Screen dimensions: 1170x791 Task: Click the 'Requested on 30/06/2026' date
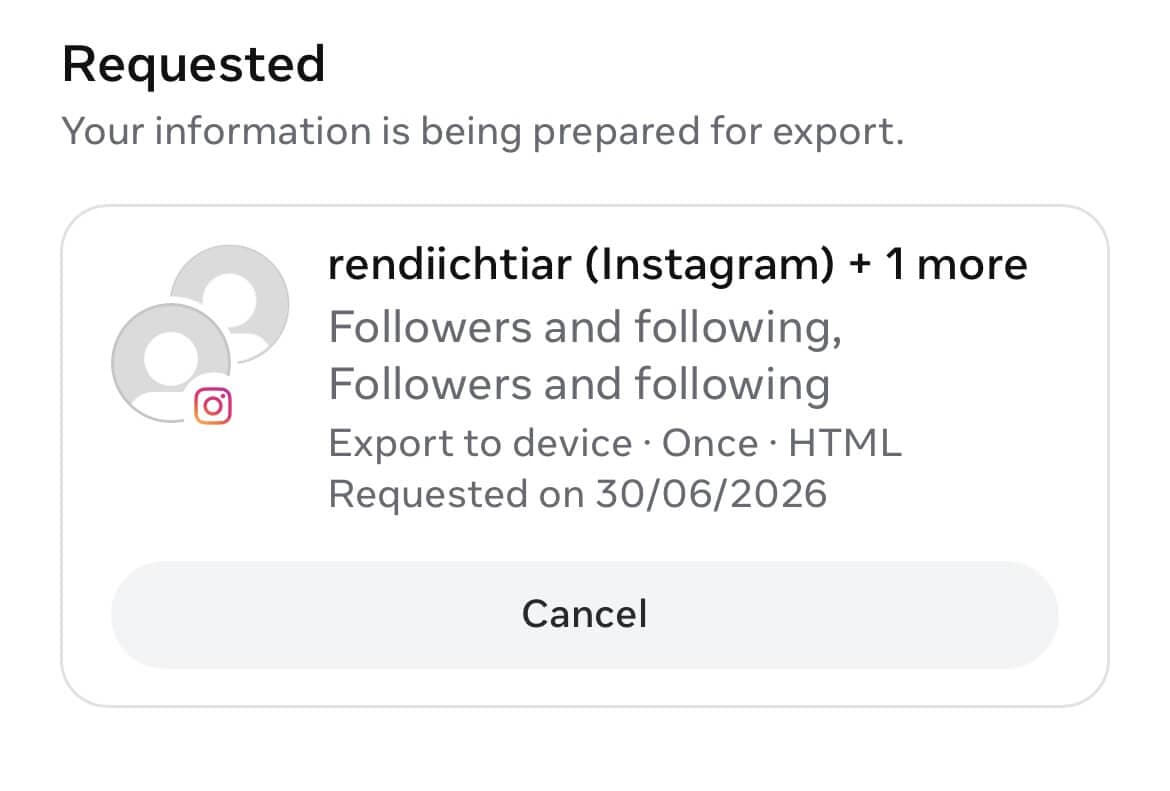point(578,495)
